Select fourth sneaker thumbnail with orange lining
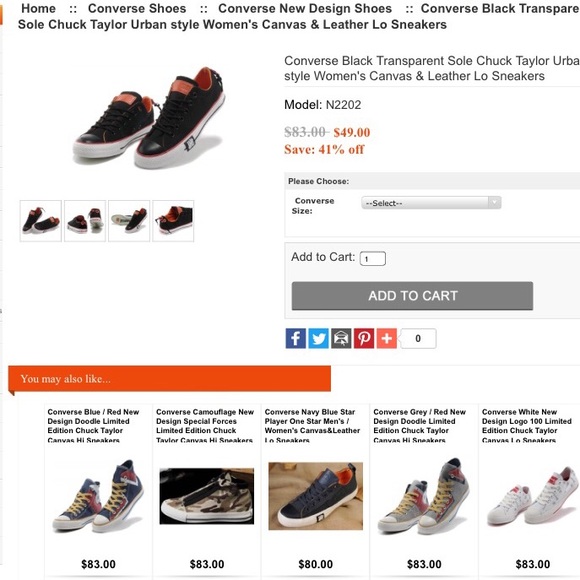 click(x=173, y=221)
